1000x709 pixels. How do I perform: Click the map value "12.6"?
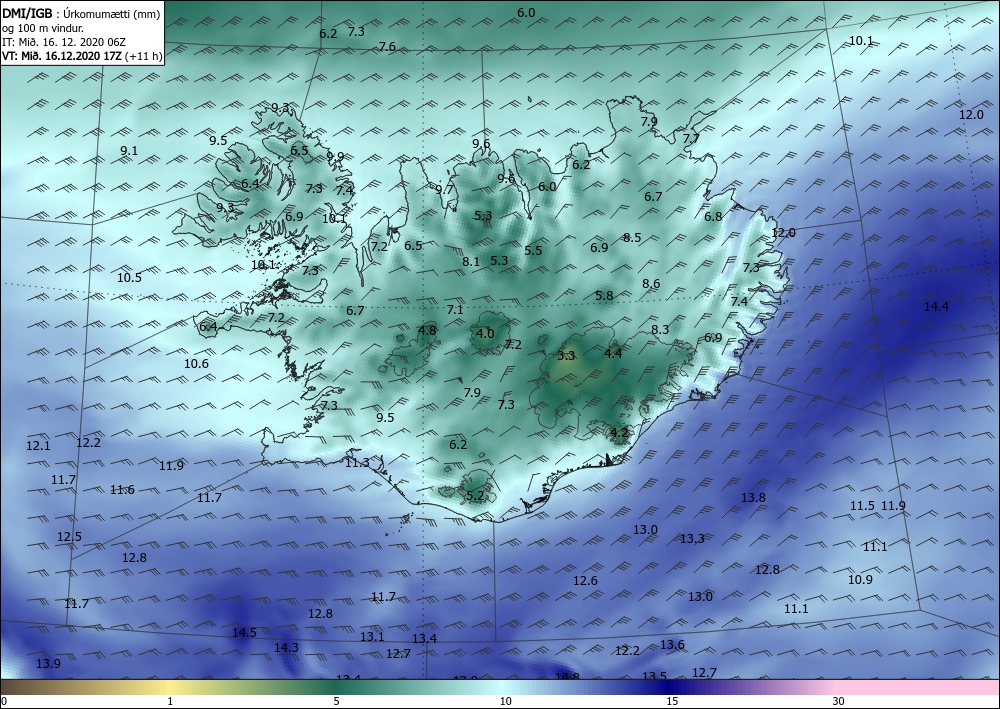tap(585, 580)
